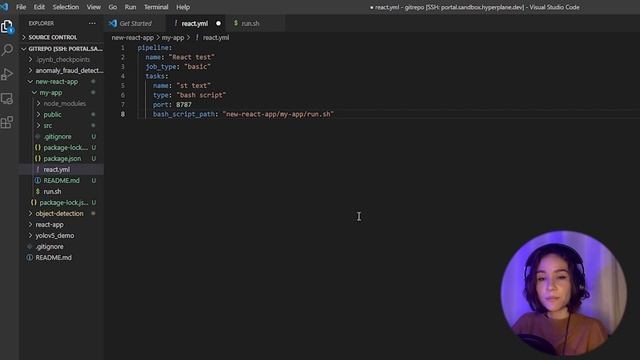
Task: Open the Go menu
Action: 113,7
